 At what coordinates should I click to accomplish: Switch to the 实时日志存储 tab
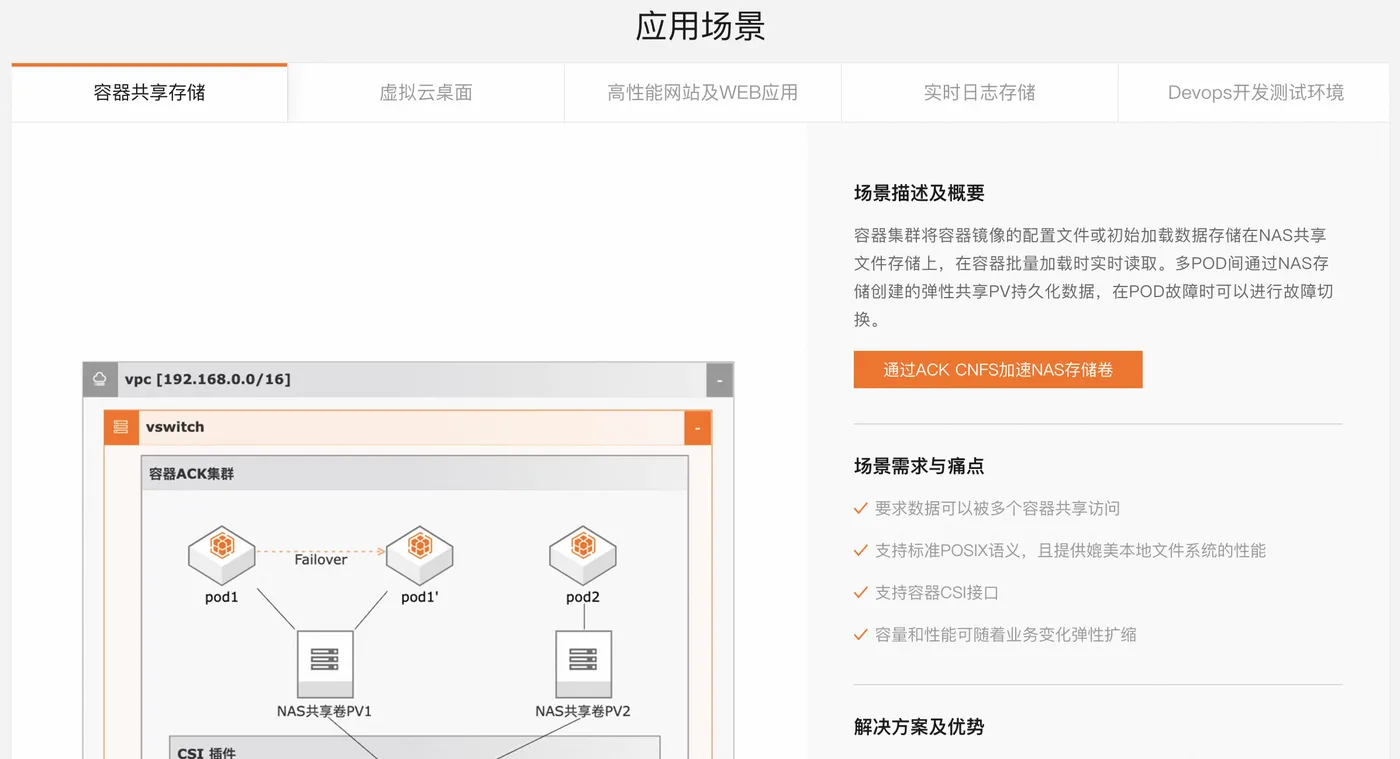coord(980,93)
